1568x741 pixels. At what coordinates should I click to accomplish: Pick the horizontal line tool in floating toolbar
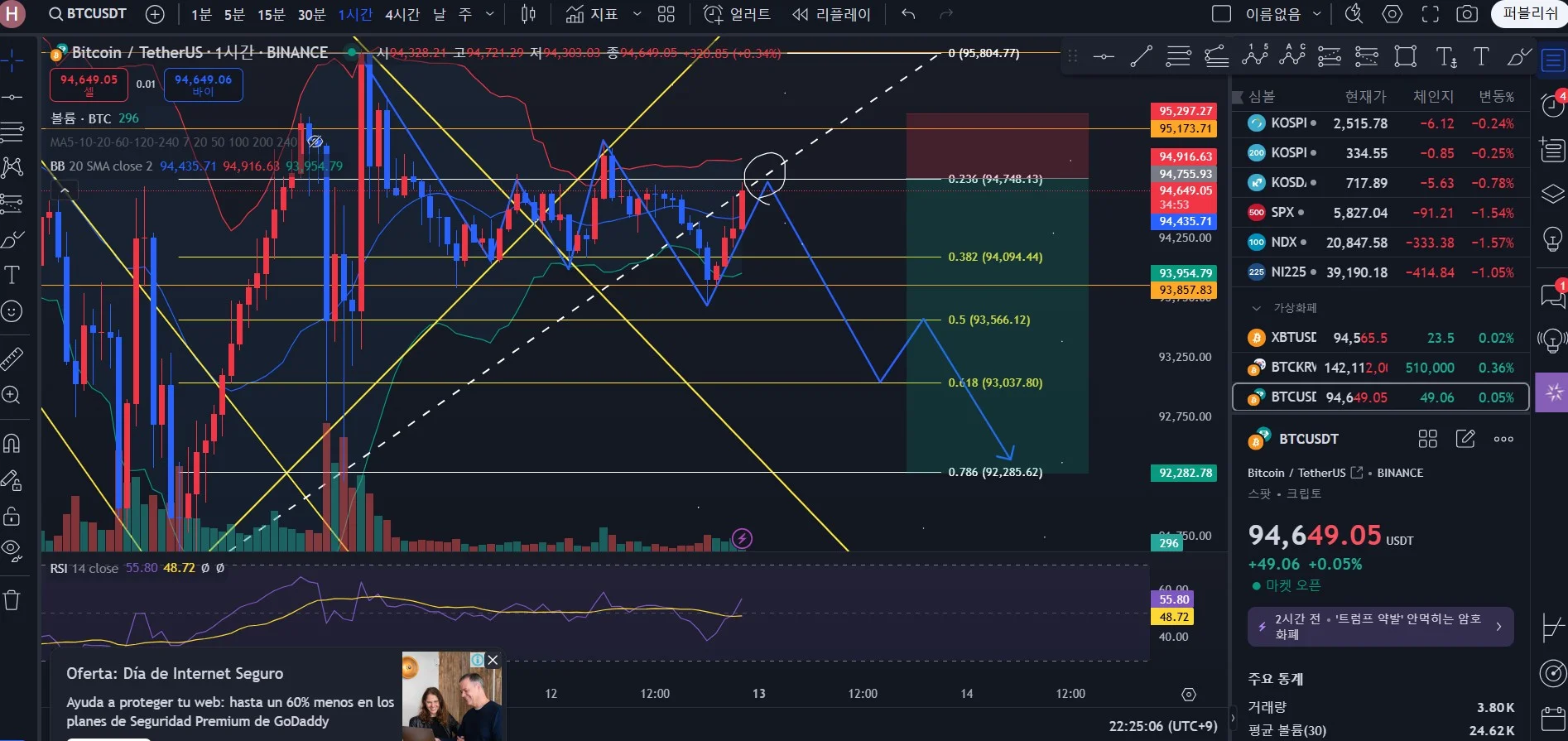pos(1104,56)
